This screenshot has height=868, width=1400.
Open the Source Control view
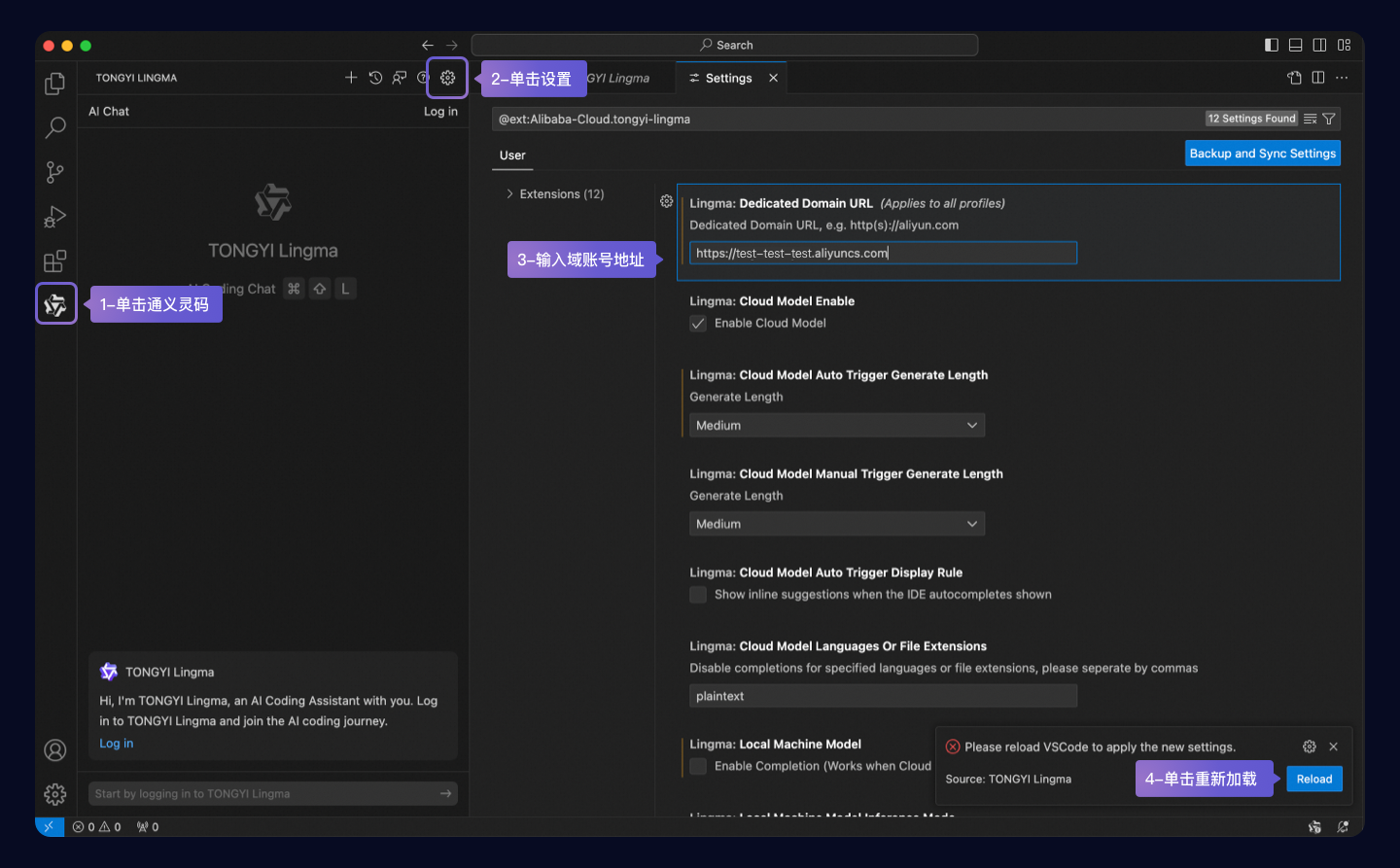pos(55,172)
